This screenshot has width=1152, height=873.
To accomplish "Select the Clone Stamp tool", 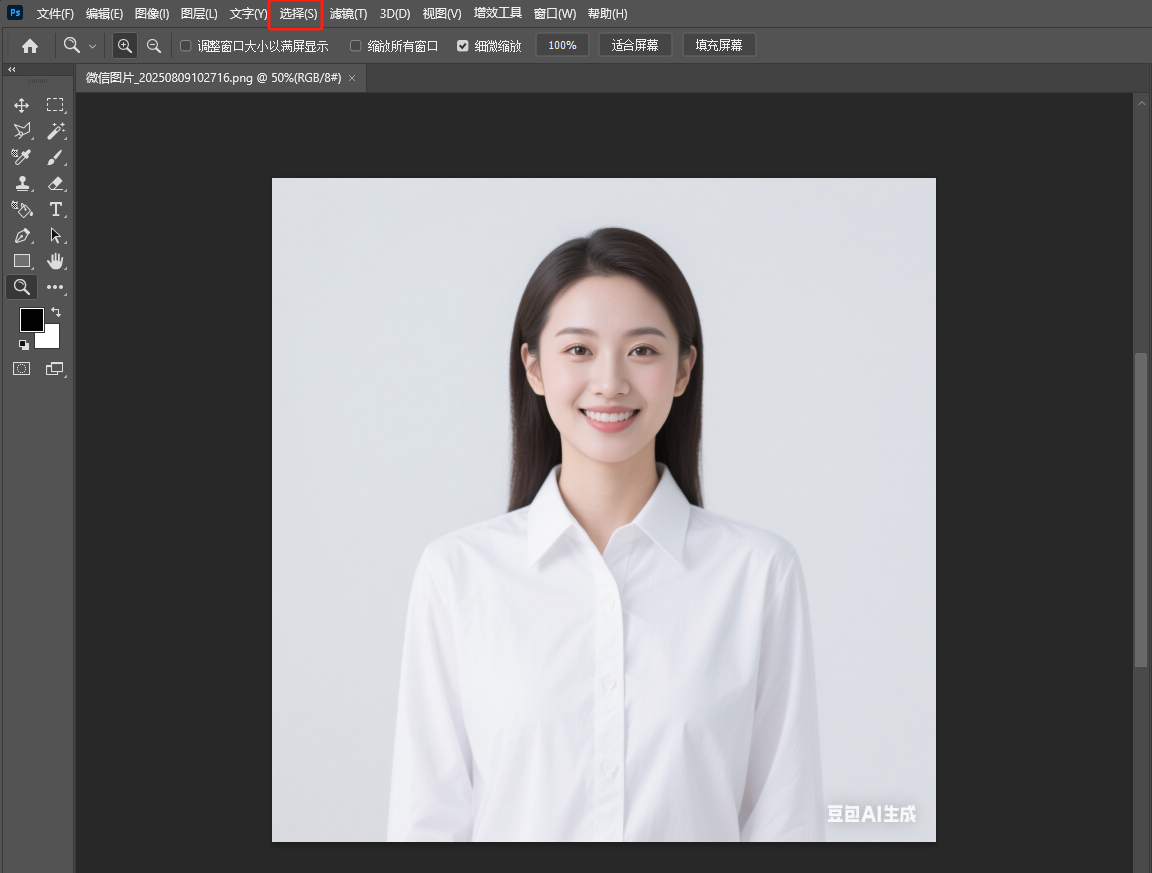I will click(22, 183).
